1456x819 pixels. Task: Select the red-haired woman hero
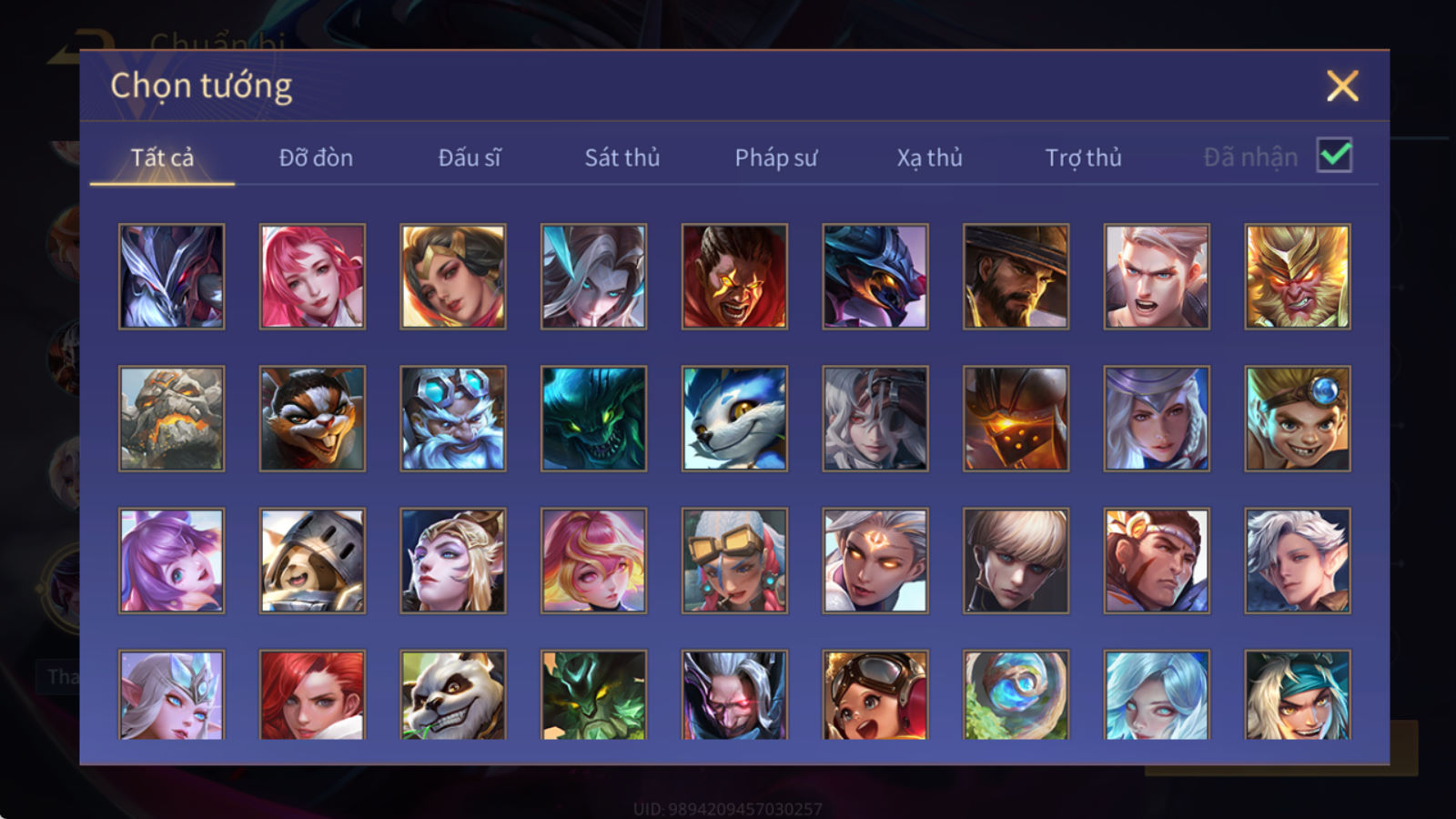click(x=312, y=694)
